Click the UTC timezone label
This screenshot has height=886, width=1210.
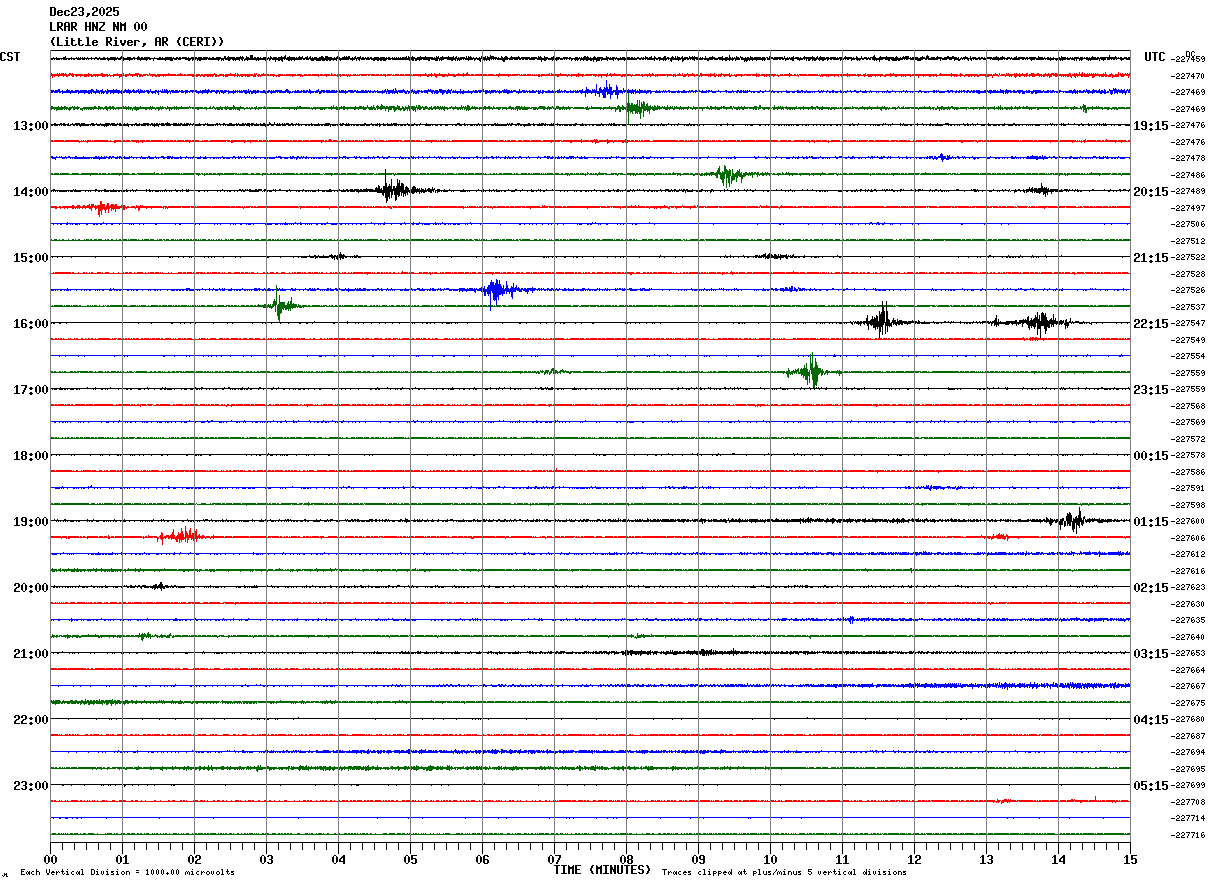(1155, 57)
